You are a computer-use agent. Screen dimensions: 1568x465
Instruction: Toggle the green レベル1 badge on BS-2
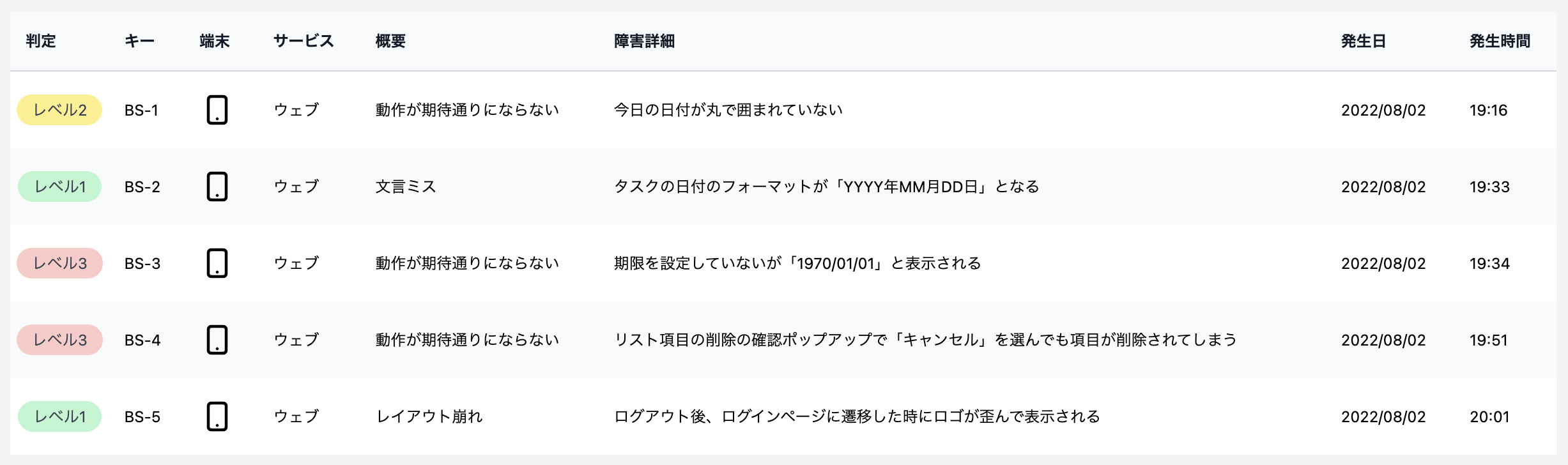[x=59, y=187]
